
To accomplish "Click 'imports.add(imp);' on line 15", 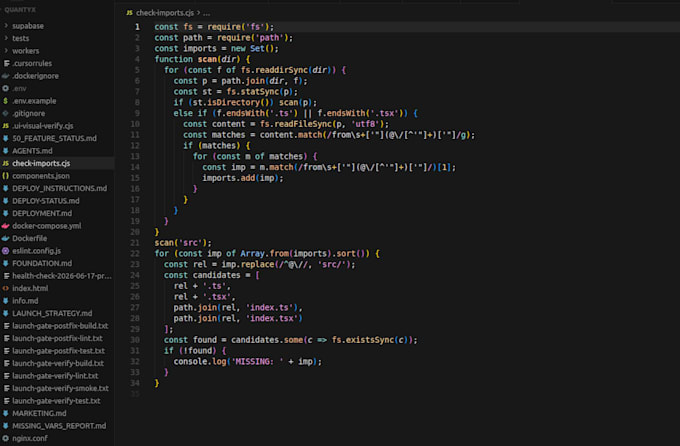I will point(243,178).
